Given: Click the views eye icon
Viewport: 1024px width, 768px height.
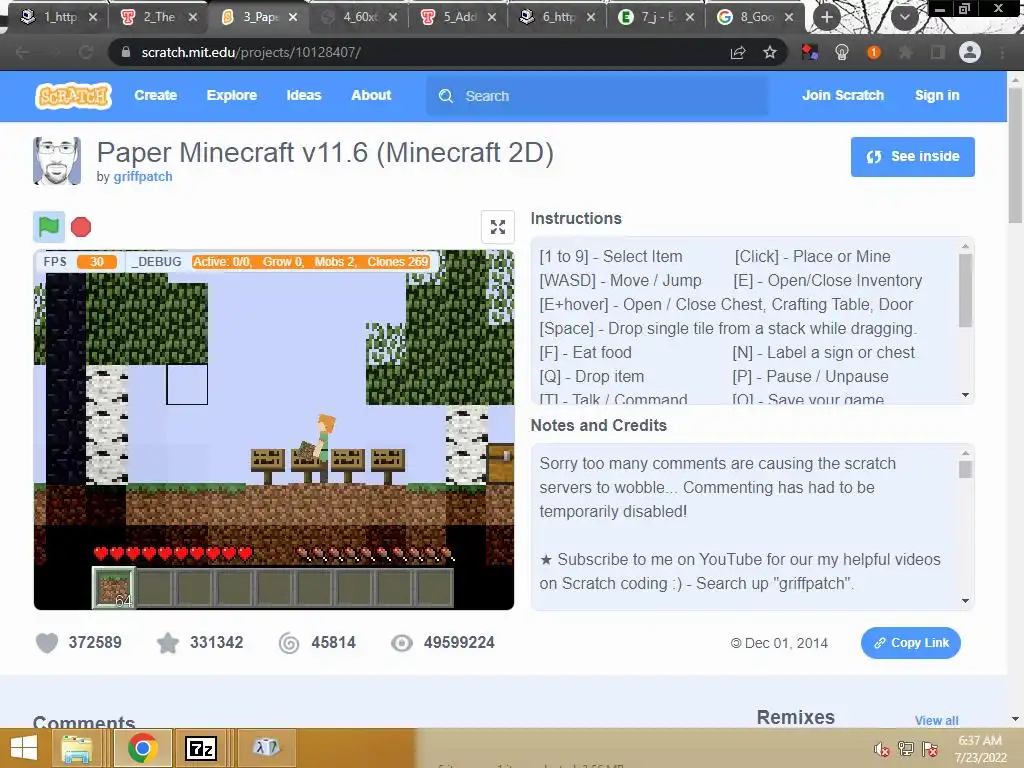Looking at the screenshot, I should (x=402, y=643).
